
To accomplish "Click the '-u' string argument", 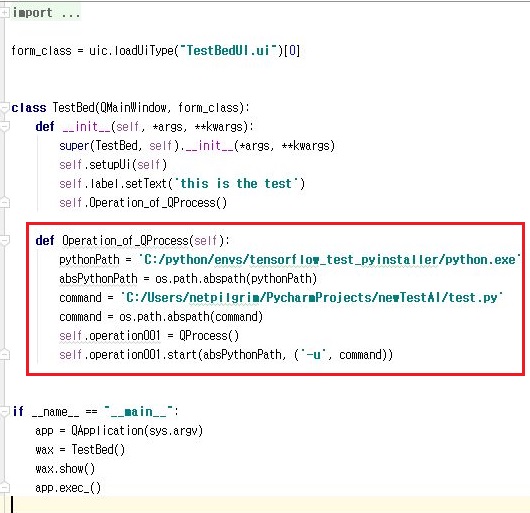I will pyautogui.click(x=313, y=355).
